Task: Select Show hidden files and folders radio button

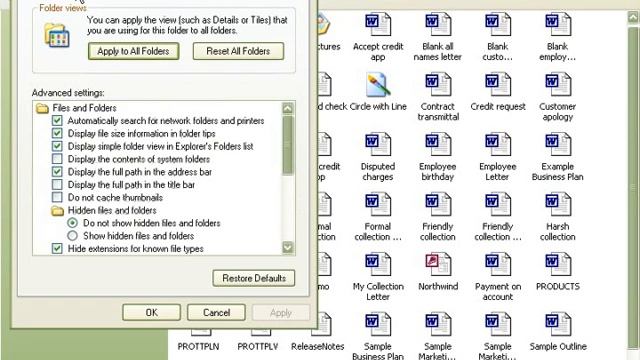Action: (72, 236)
